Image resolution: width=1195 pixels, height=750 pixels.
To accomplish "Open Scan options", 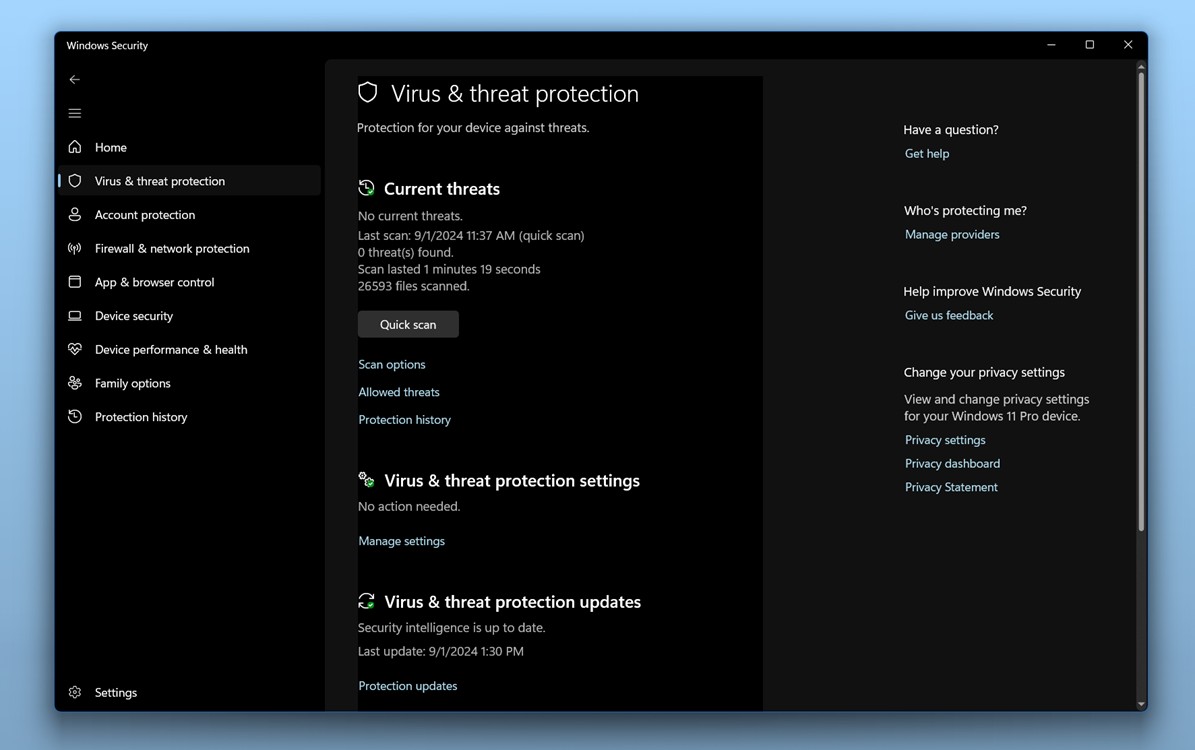I will pyautogui.click(x=391, y=364).
